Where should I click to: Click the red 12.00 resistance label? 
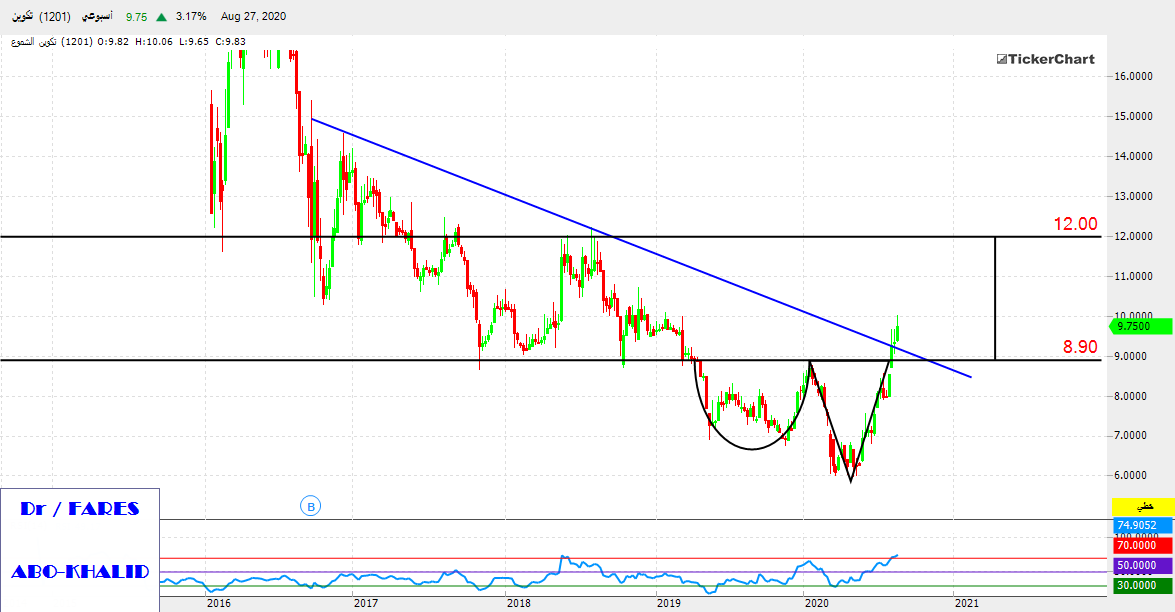click(x=1075, y=224)
